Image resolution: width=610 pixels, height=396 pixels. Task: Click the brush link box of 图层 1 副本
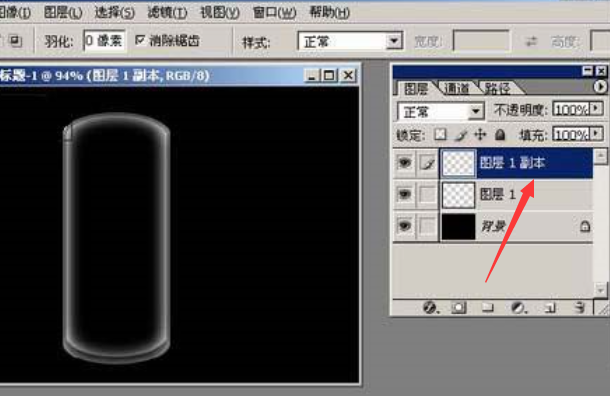(x=428, y=163)
